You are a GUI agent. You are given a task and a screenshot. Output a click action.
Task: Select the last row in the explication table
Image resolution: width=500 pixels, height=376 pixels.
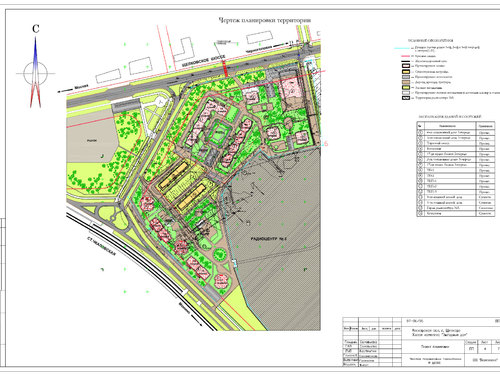(x=456, y=214)
